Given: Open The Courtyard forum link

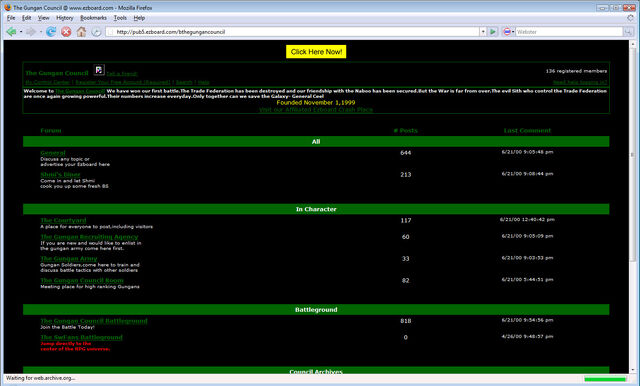Looking at the screenshot, I should pyautogui.click(x=63, y=220).
